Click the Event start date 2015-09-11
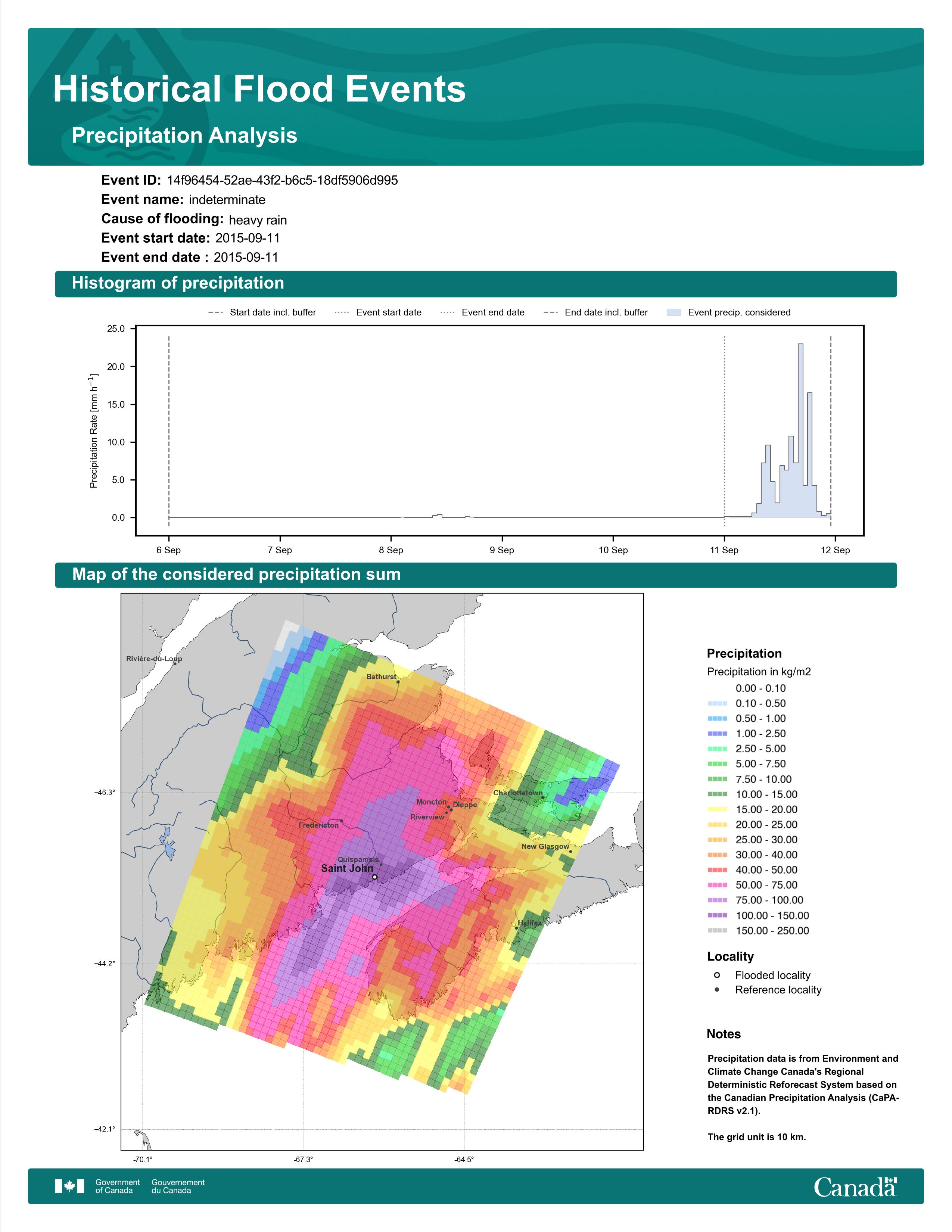Screen dimensions: 952x1232 click(248, 238)
